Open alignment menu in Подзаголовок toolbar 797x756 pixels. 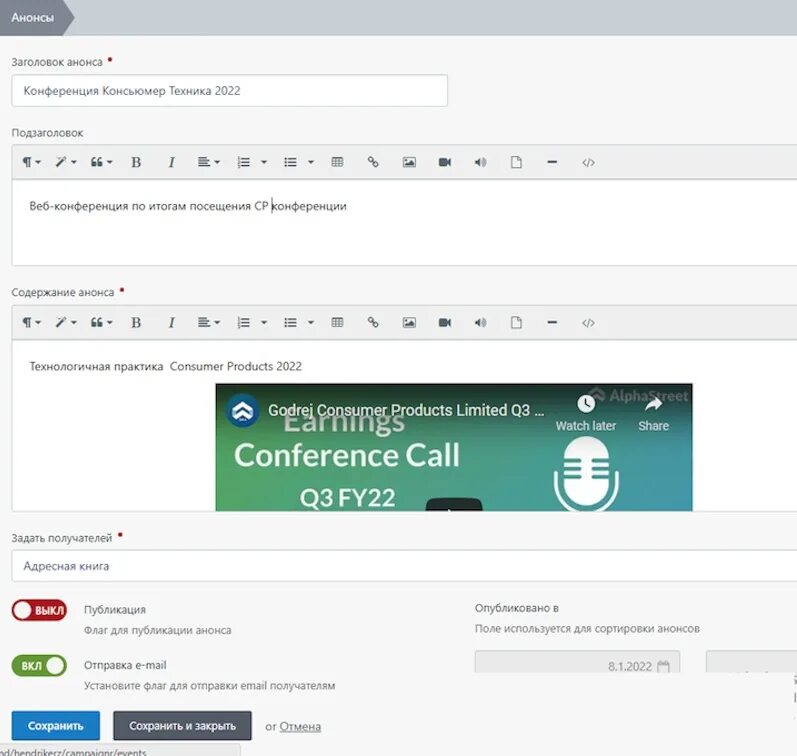coord(208,162)
